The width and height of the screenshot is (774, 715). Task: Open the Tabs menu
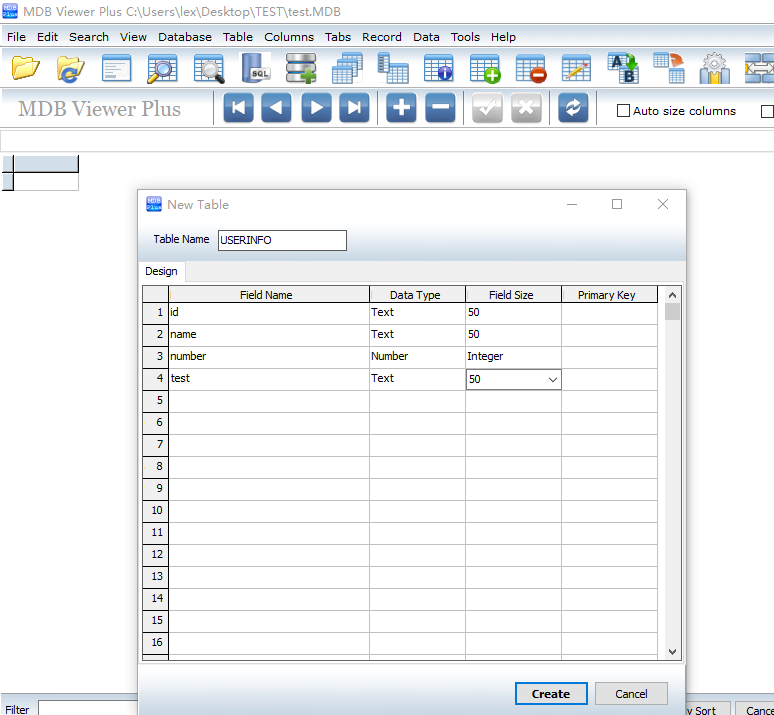(x=338, y=37)
